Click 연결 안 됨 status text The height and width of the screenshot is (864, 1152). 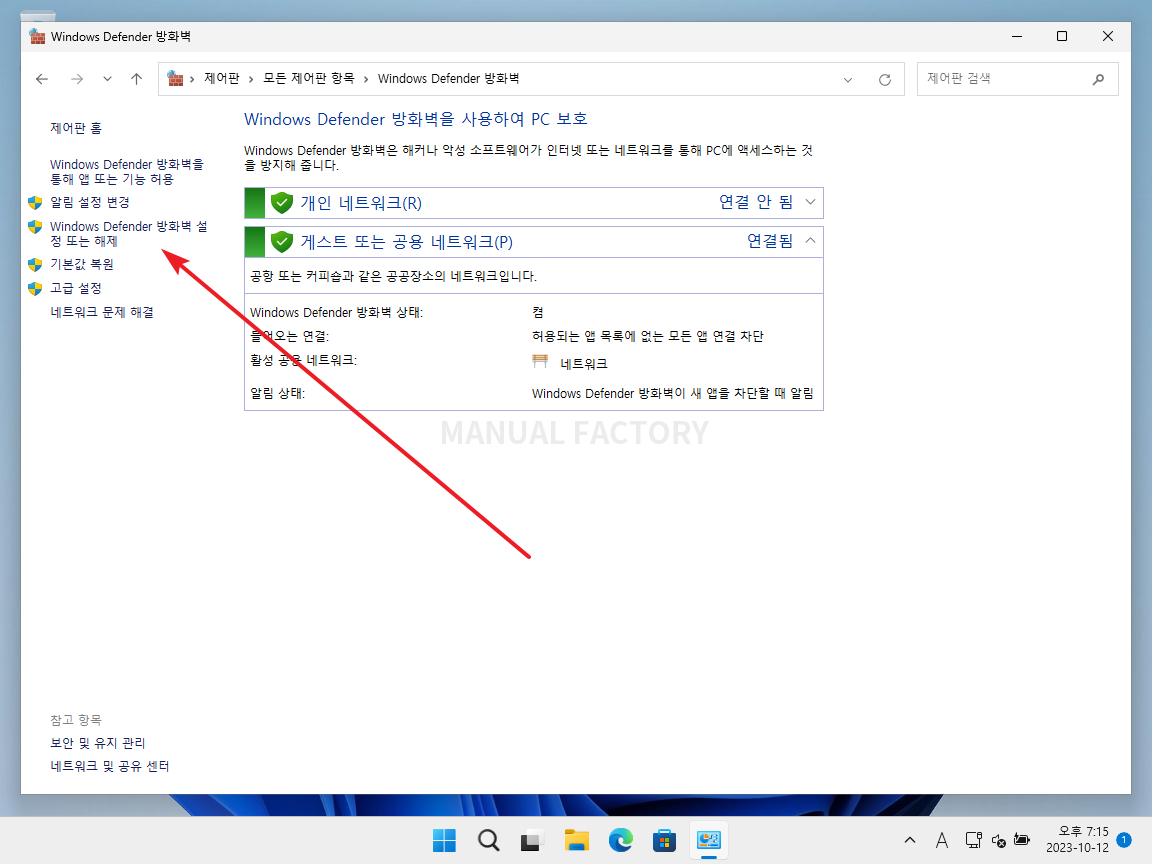756,202
